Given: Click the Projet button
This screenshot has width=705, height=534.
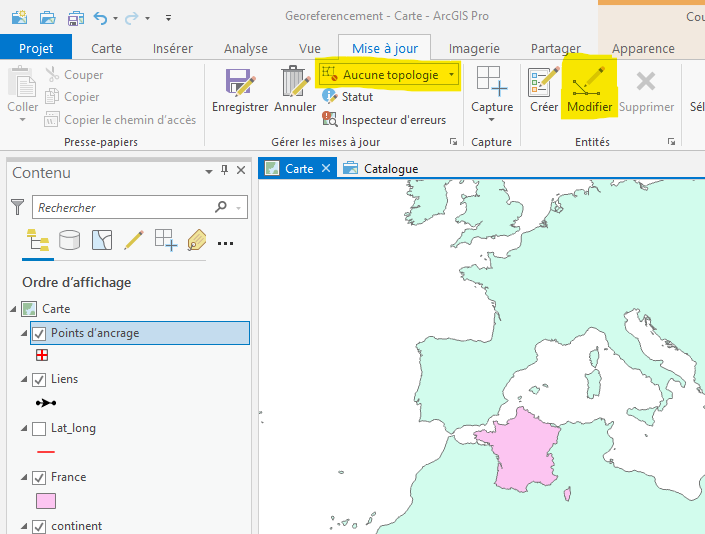Looking at the screenshot, I should coord(36,48).
